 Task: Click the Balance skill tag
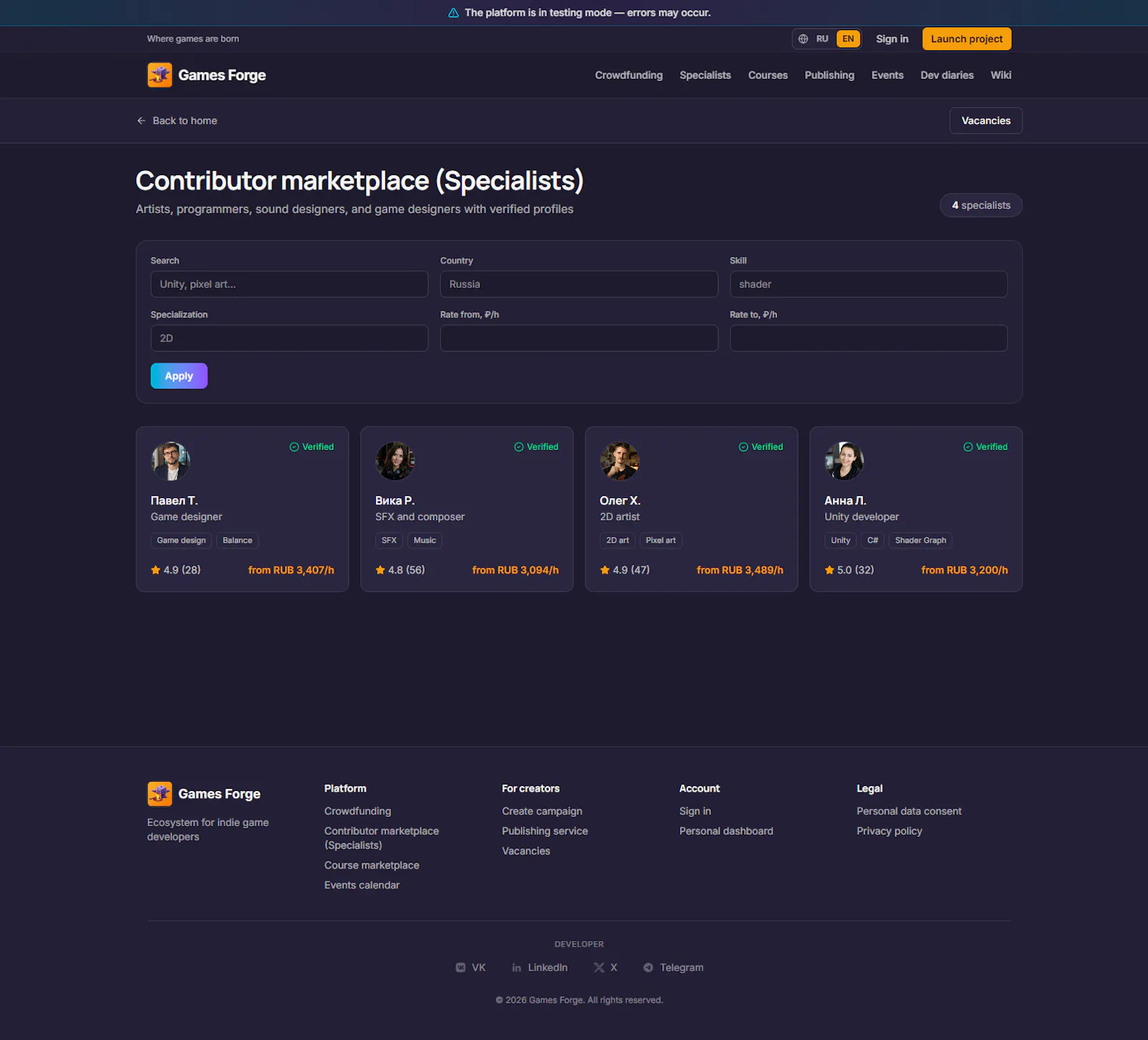pos(237,540)
